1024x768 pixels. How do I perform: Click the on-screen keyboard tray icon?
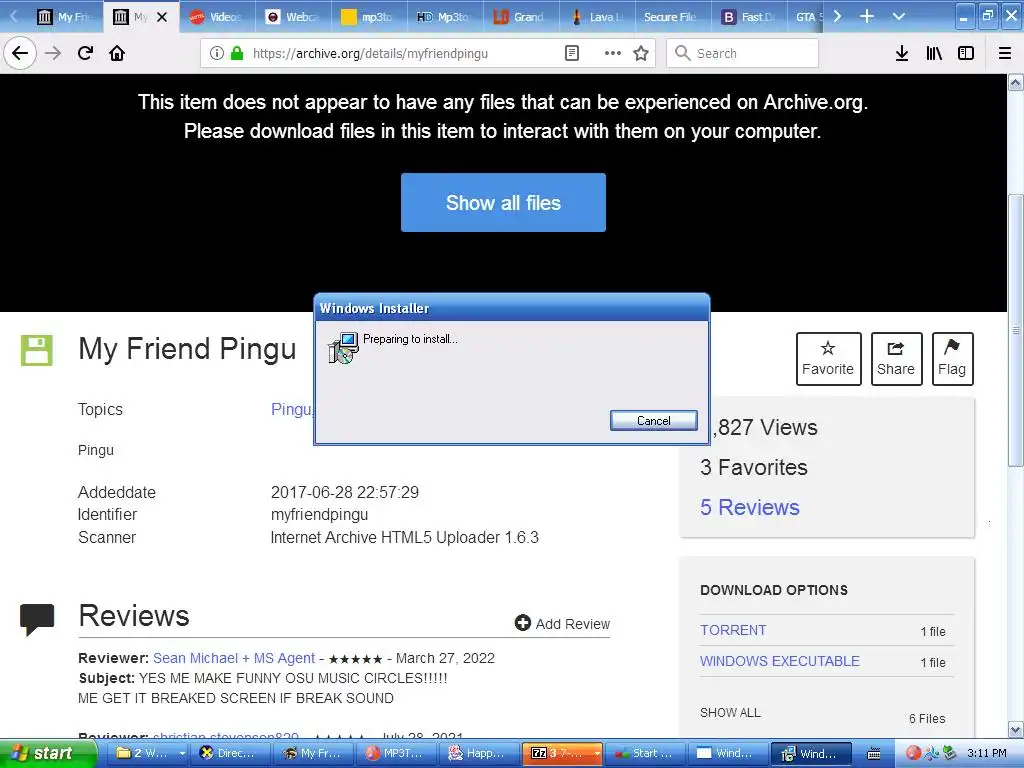point(874,754)
